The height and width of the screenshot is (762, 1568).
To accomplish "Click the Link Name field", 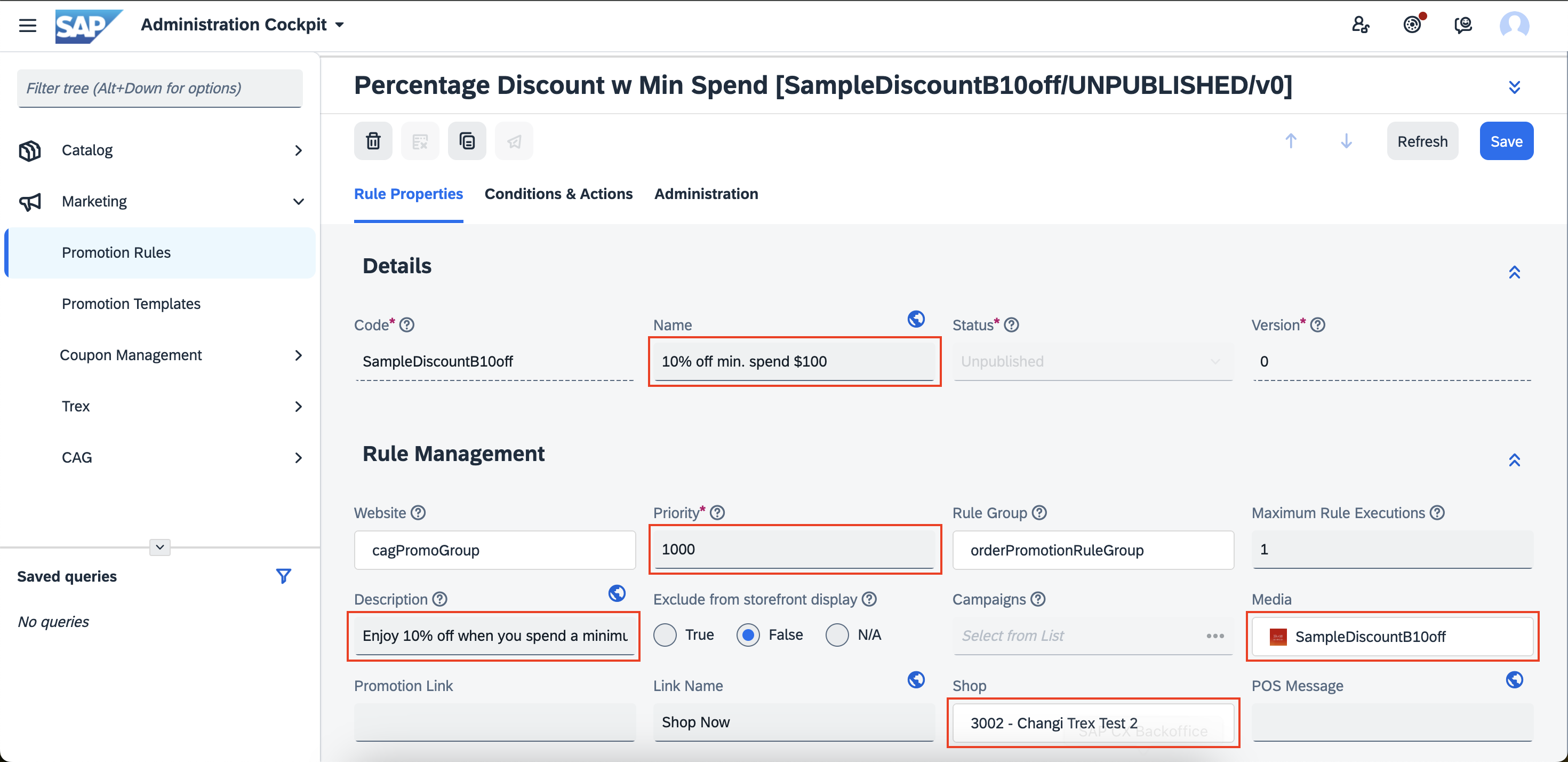I will click(x=794, y=723).
